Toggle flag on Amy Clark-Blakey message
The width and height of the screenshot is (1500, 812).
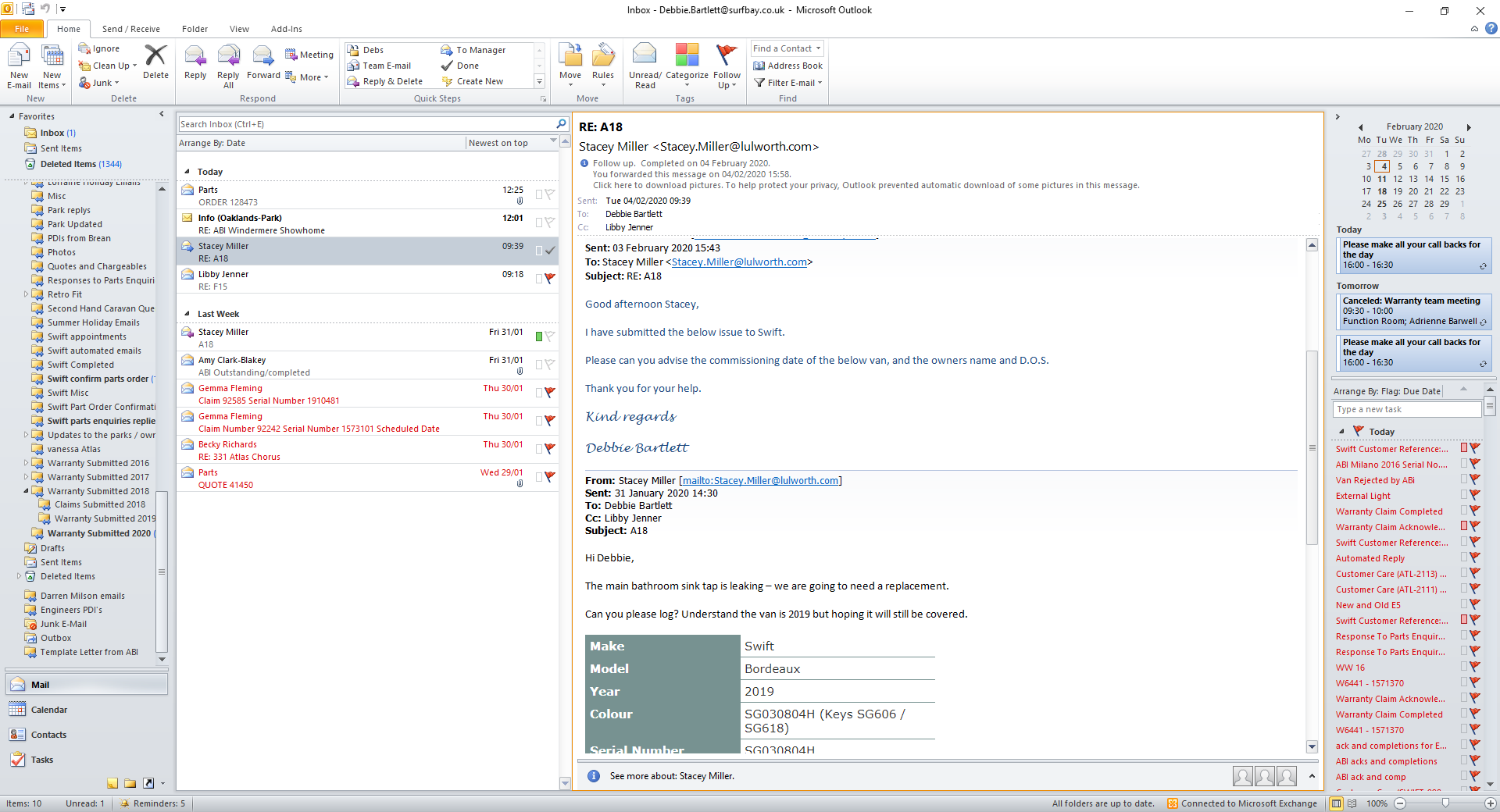point(550,364)
